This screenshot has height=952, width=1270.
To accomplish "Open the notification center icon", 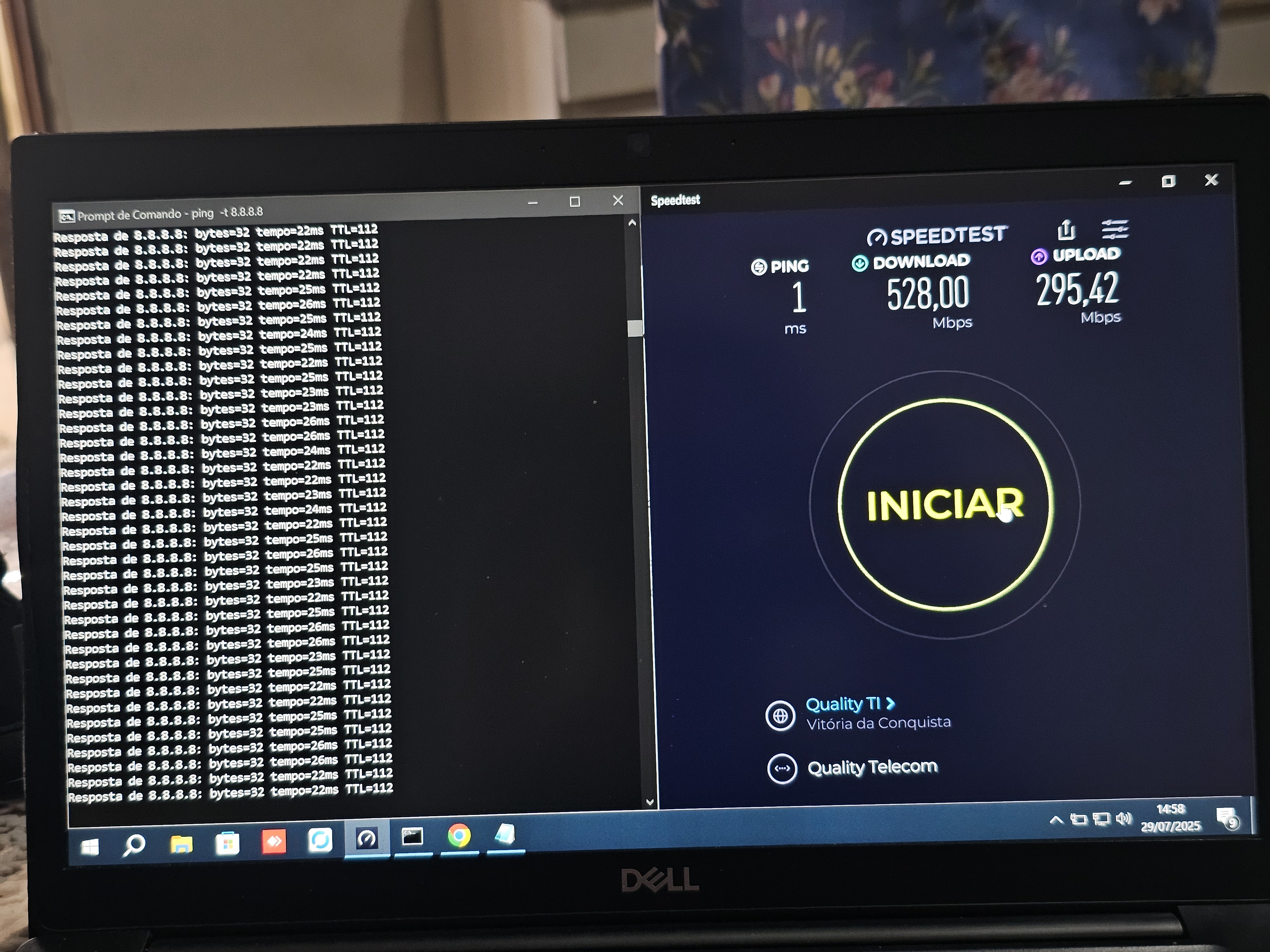I will point(1227,819).
